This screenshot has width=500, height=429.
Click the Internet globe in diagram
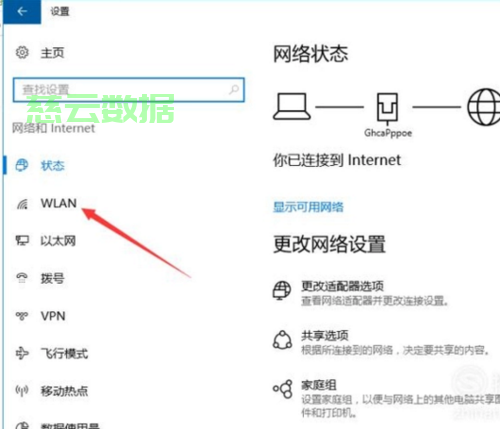(484, 107)
